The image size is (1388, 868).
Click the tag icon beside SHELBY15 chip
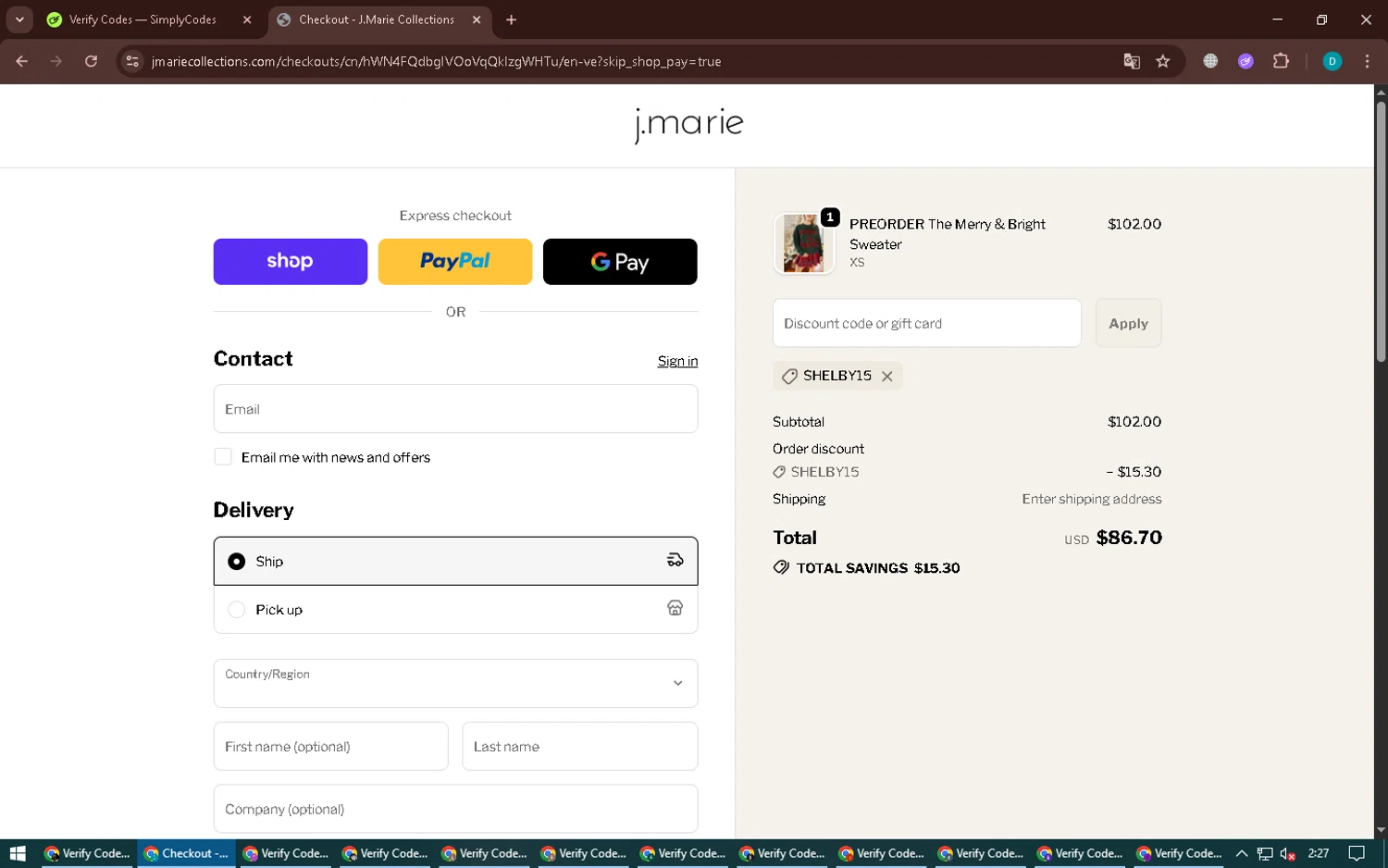click(789, 377)
